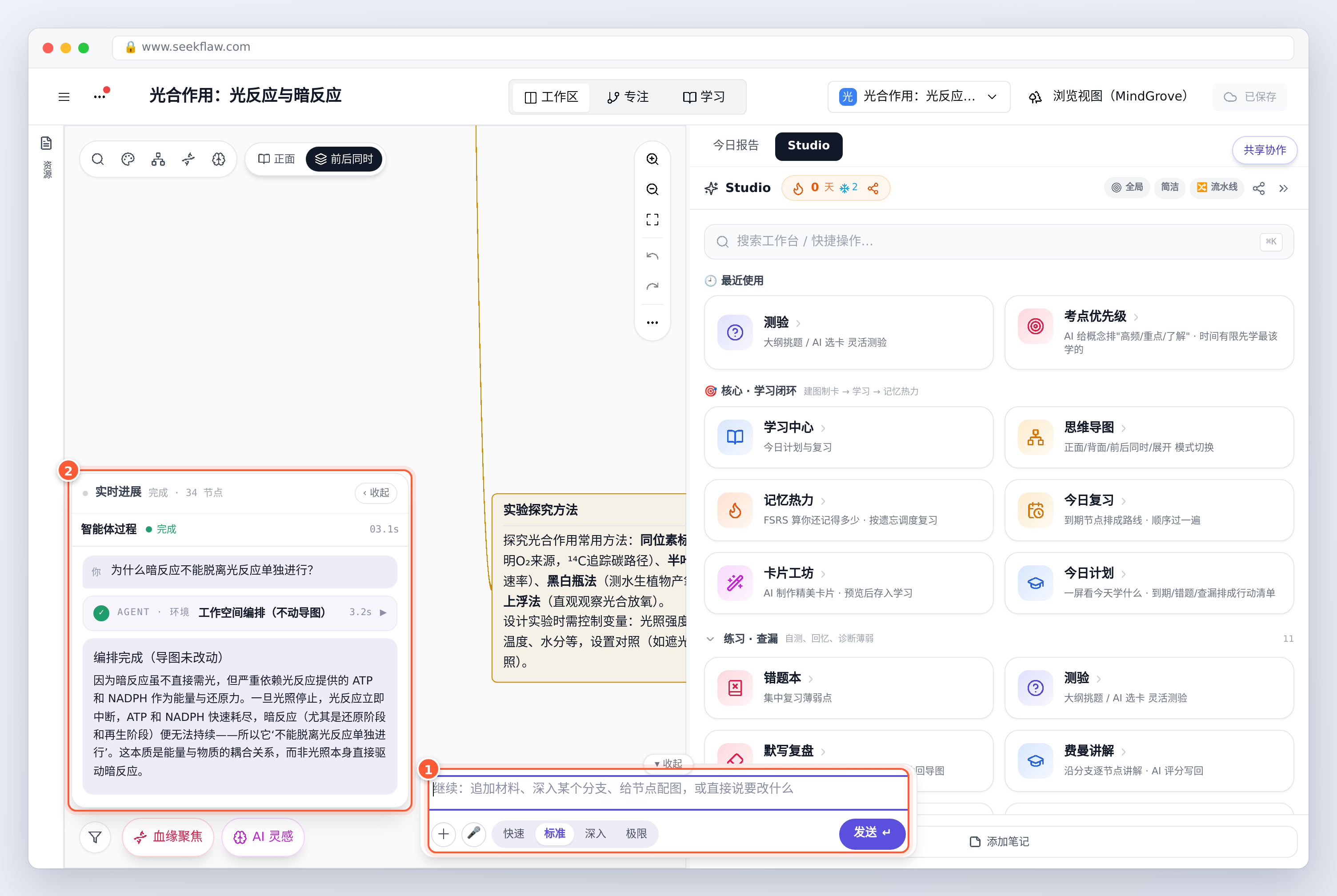Collapse the 练习·查漏 section
This screenshot has height=896, width=1337.
pyautogui.click(x=710, y=639)
